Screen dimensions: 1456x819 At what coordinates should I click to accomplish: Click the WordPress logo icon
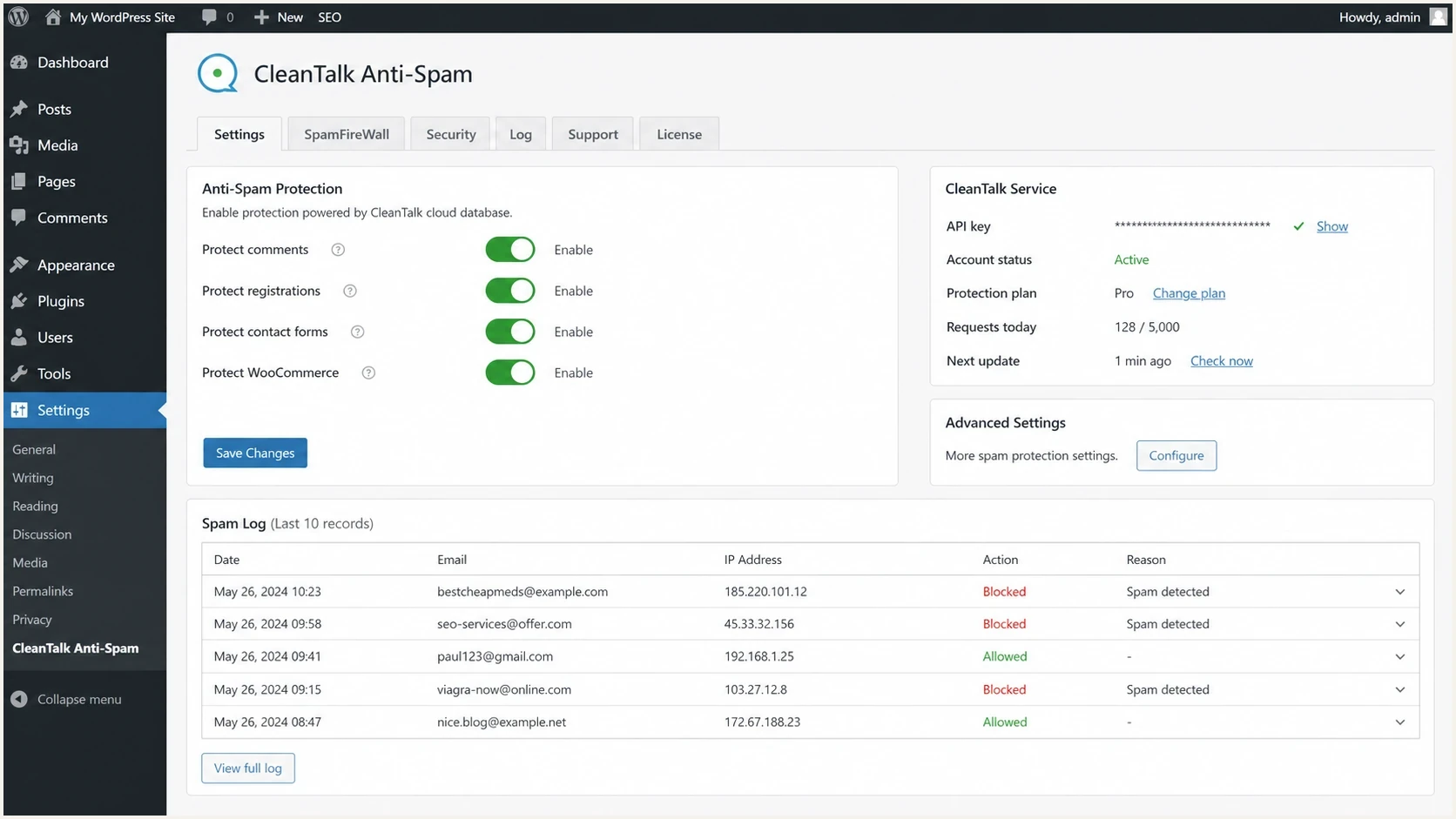click(x=18, y=17)
